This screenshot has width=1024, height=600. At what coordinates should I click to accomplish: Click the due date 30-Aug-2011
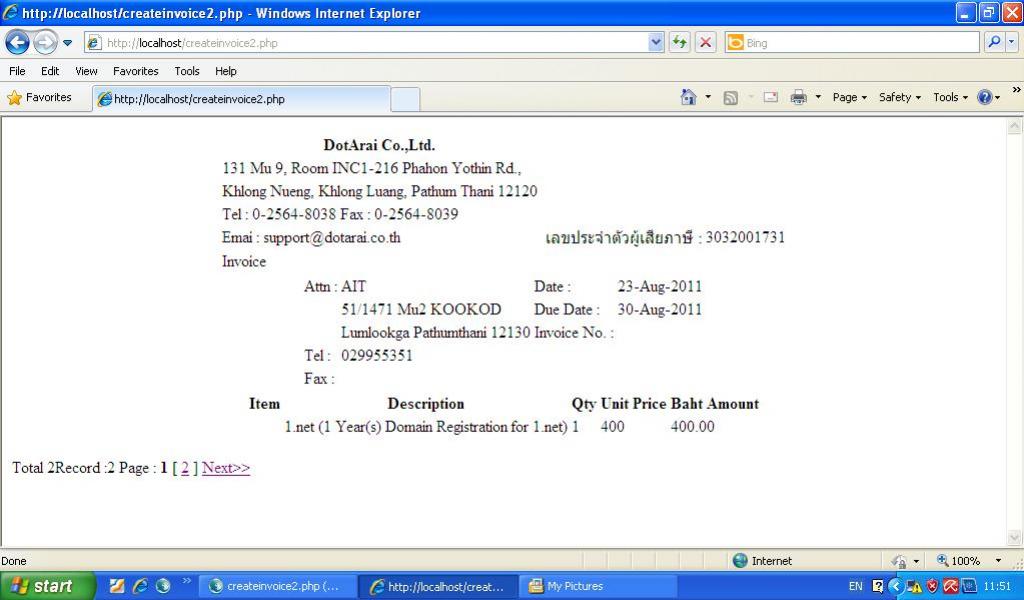[660, 309]
